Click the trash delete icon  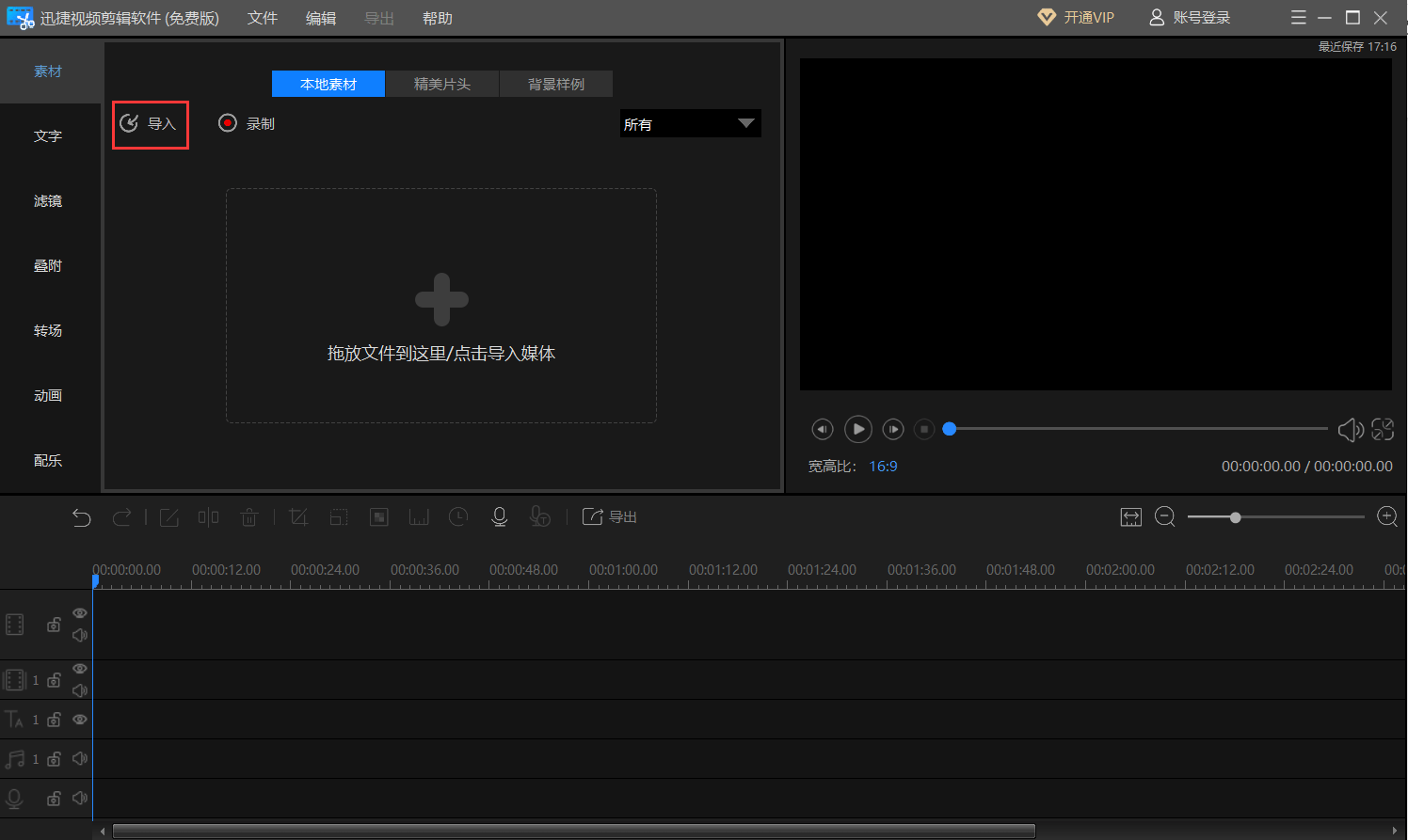tap(249, 517)
